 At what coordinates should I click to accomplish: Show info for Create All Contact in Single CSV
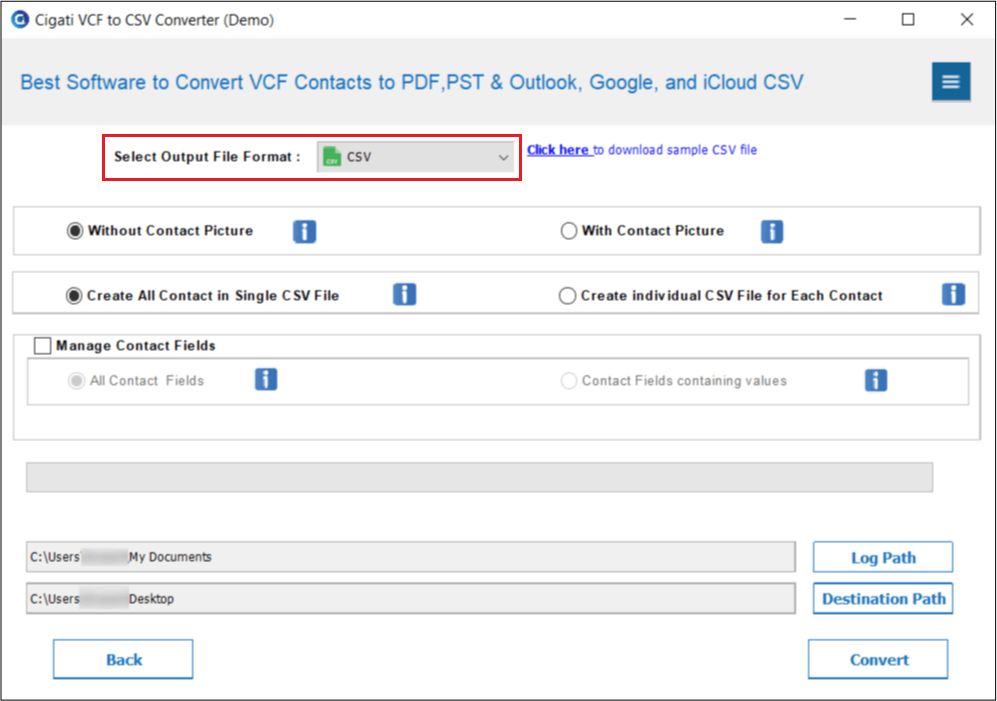pyautogui.click(x=404, y=295)
